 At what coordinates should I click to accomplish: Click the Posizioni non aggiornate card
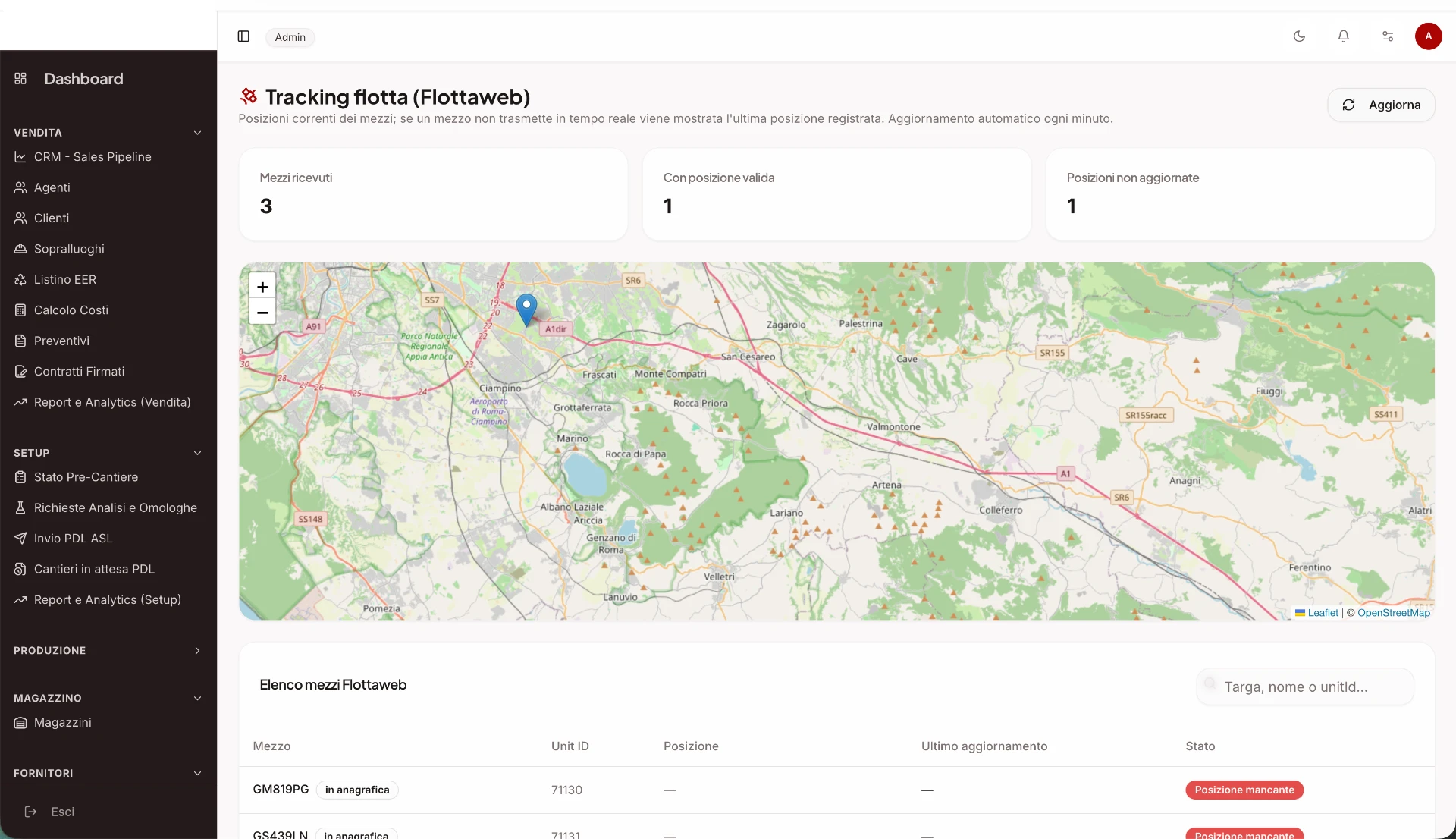pyautogui.click(x=1240, y=194)
